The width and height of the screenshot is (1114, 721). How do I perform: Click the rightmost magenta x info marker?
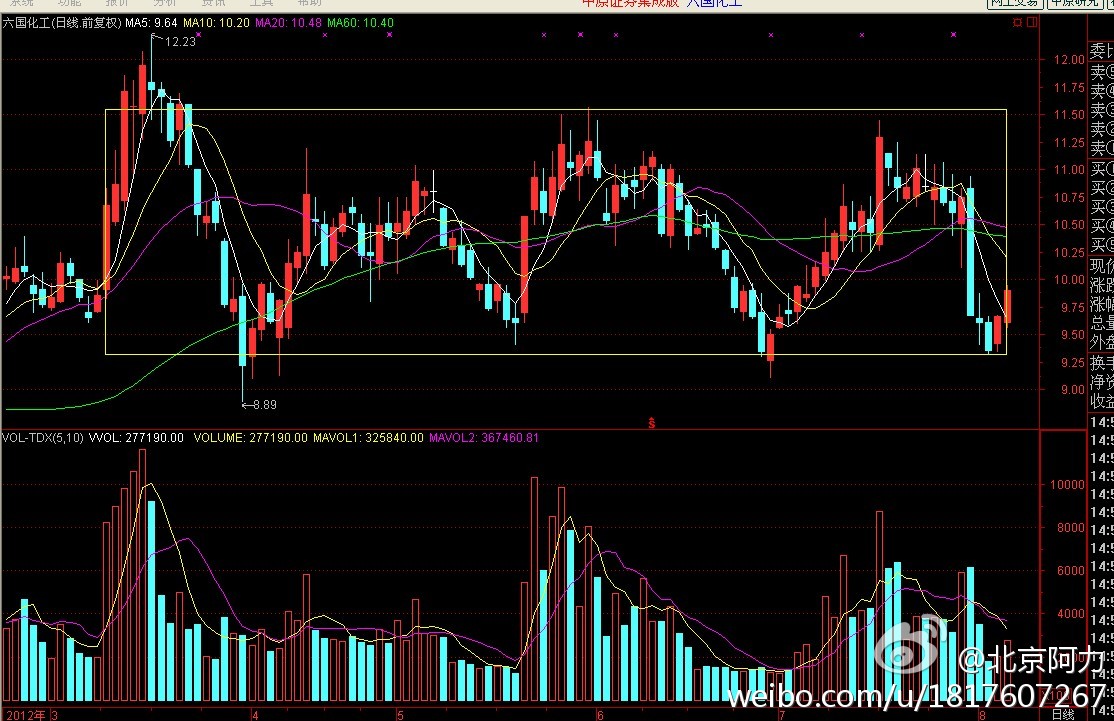(953, 35)
